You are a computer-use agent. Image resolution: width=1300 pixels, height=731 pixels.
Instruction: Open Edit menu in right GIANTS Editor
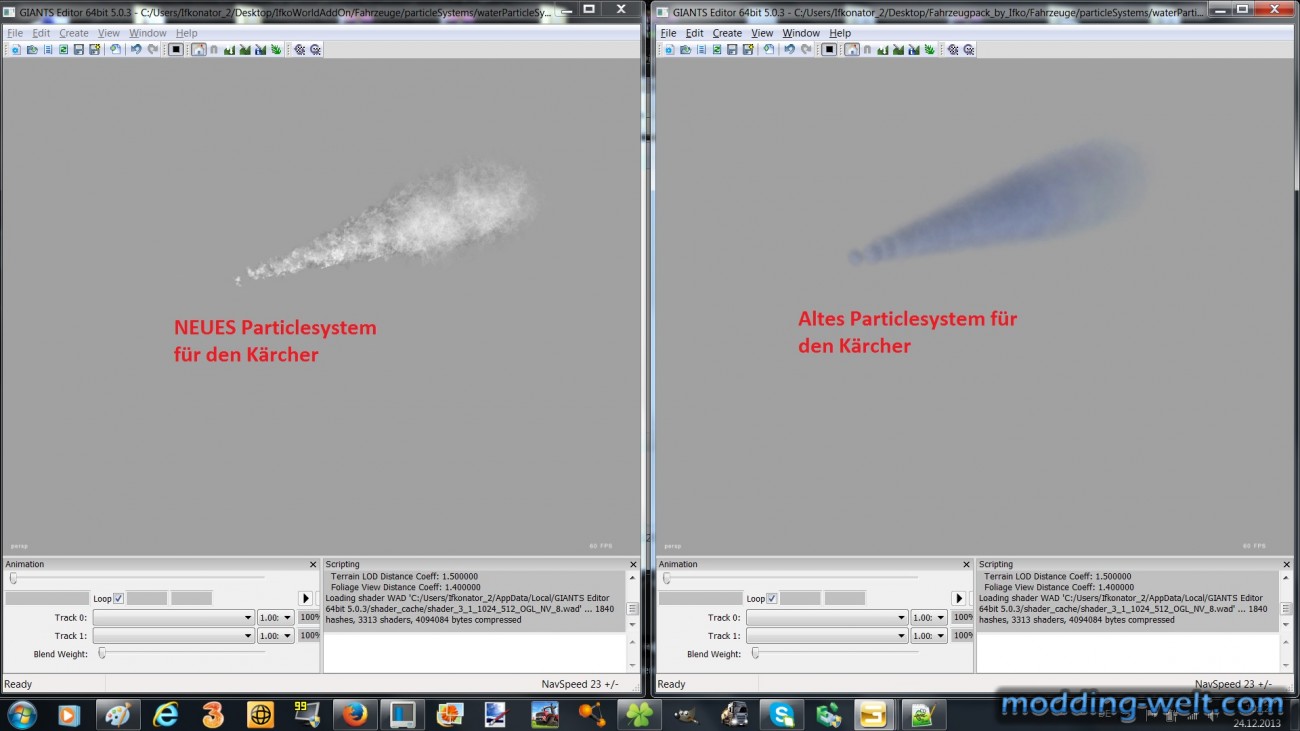tap(695, 33)
